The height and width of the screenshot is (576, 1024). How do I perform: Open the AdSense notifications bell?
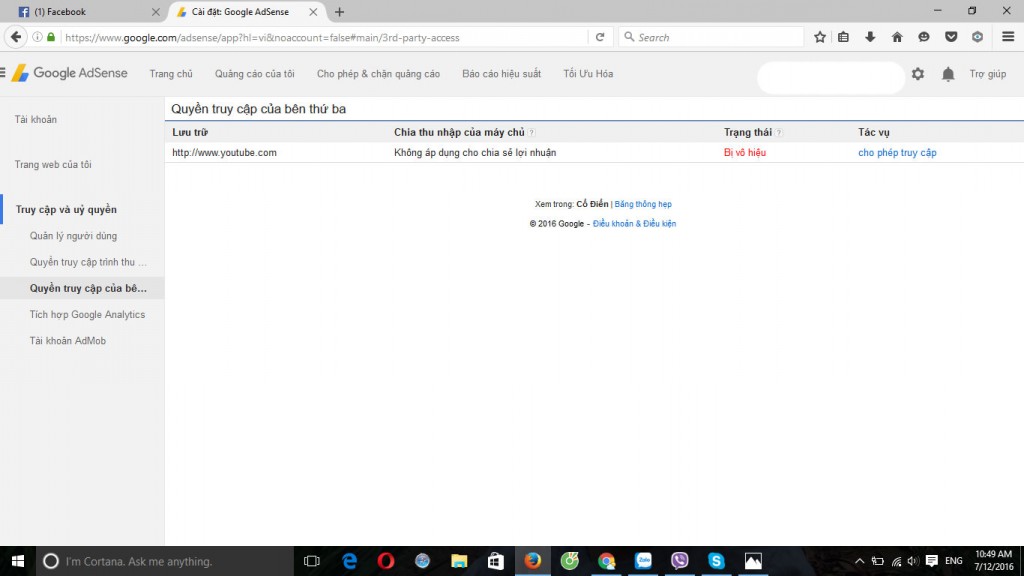948,74
